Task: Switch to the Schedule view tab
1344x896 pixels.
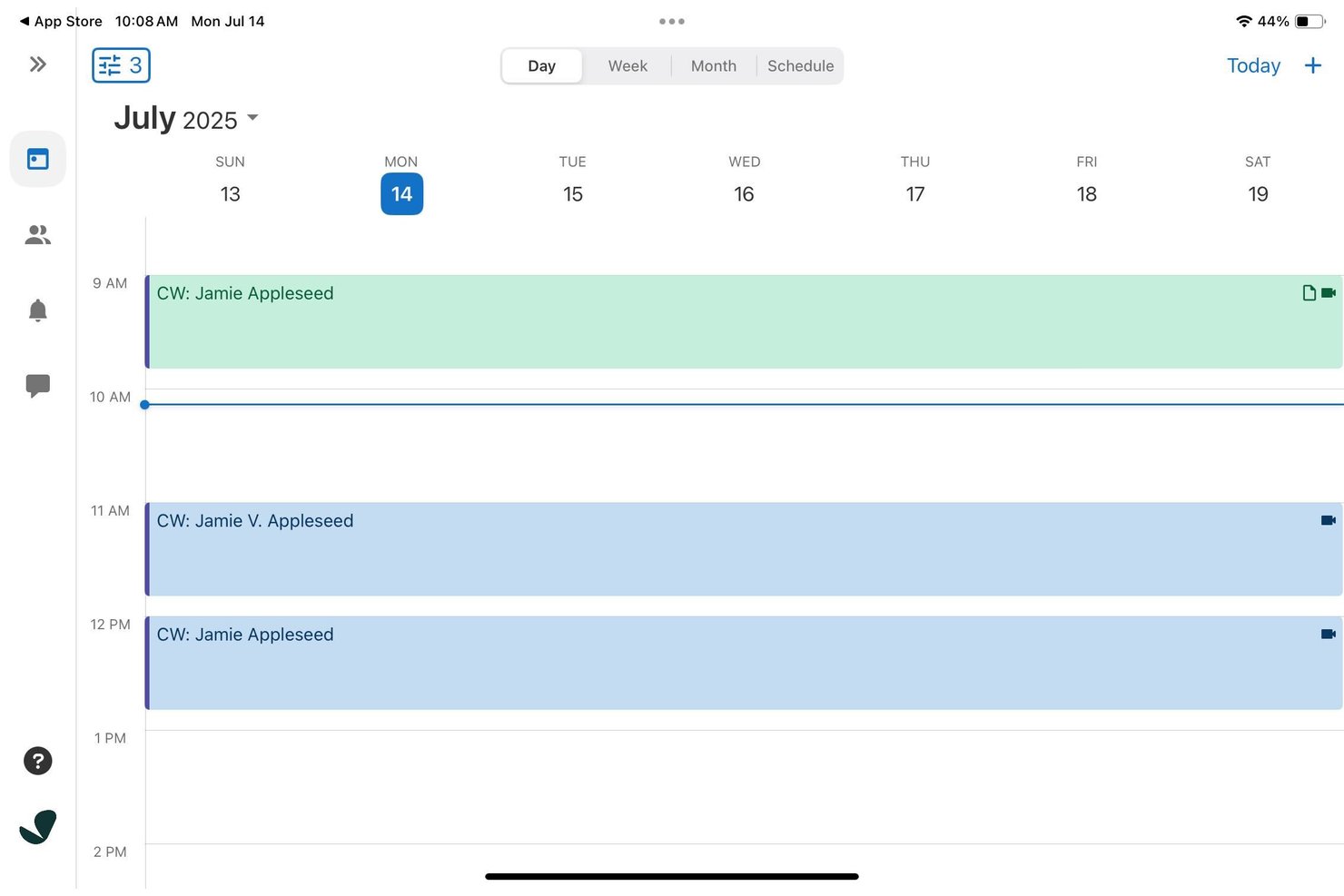Action: 800,66
